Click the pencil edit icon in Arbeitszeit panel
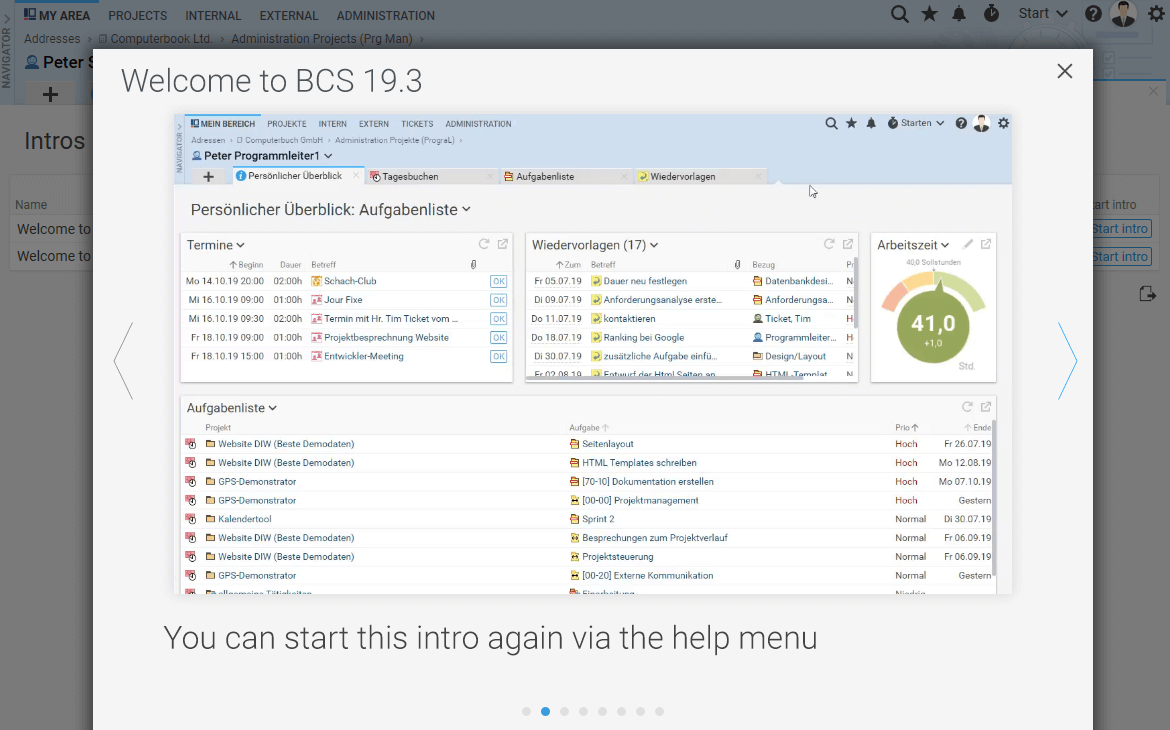 [x=968, y=244]
